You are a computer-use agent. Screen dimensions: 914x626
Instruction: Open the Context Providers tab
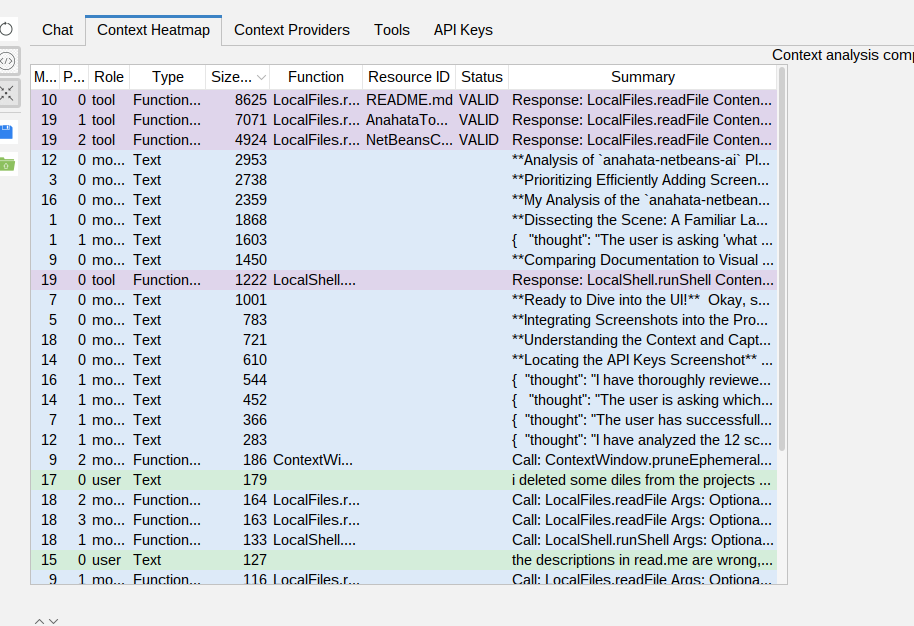click(292, 30)
